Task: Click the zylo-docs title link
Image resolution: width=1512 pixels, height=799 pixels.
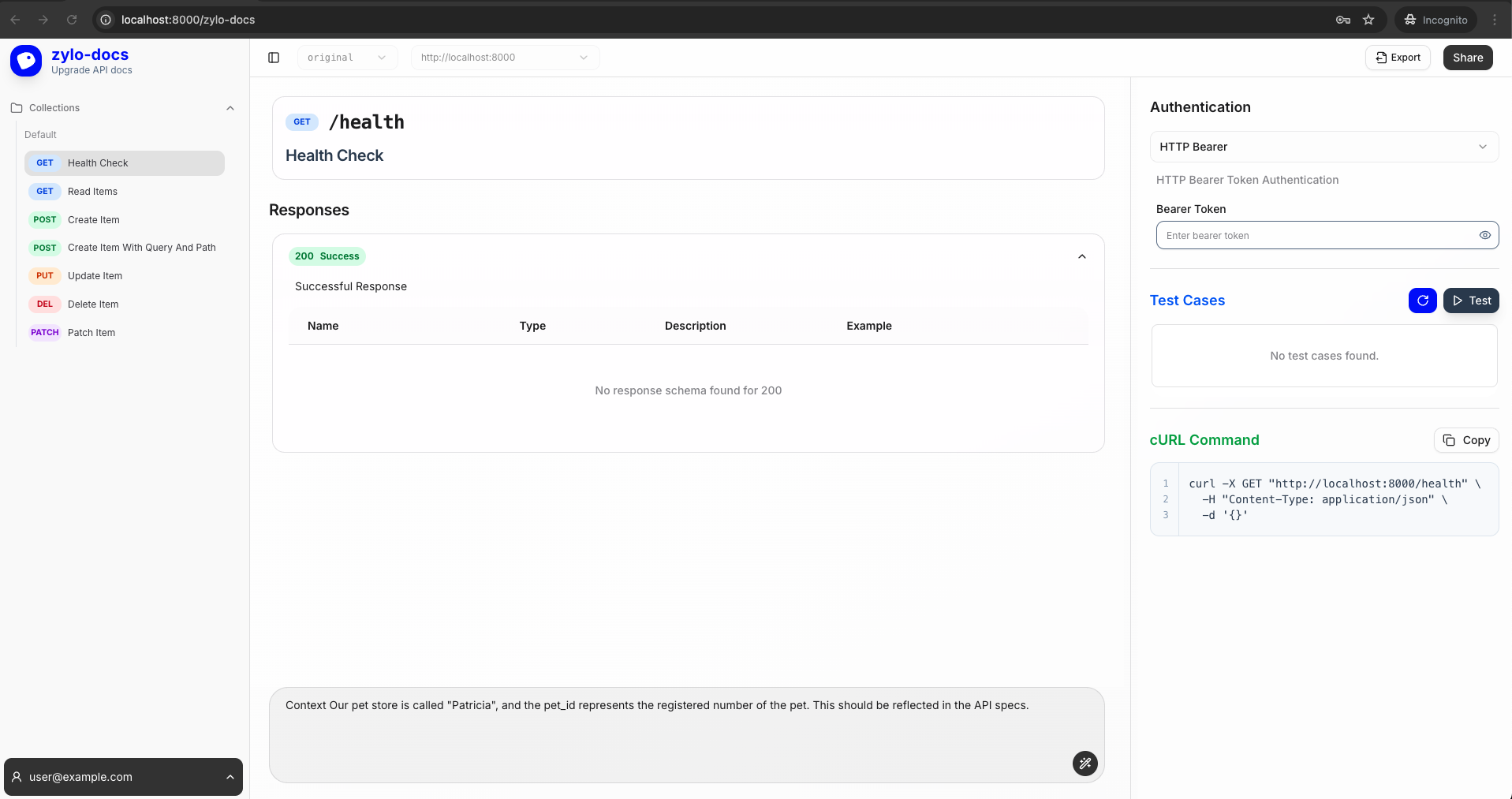Action: tap(90, 54)
